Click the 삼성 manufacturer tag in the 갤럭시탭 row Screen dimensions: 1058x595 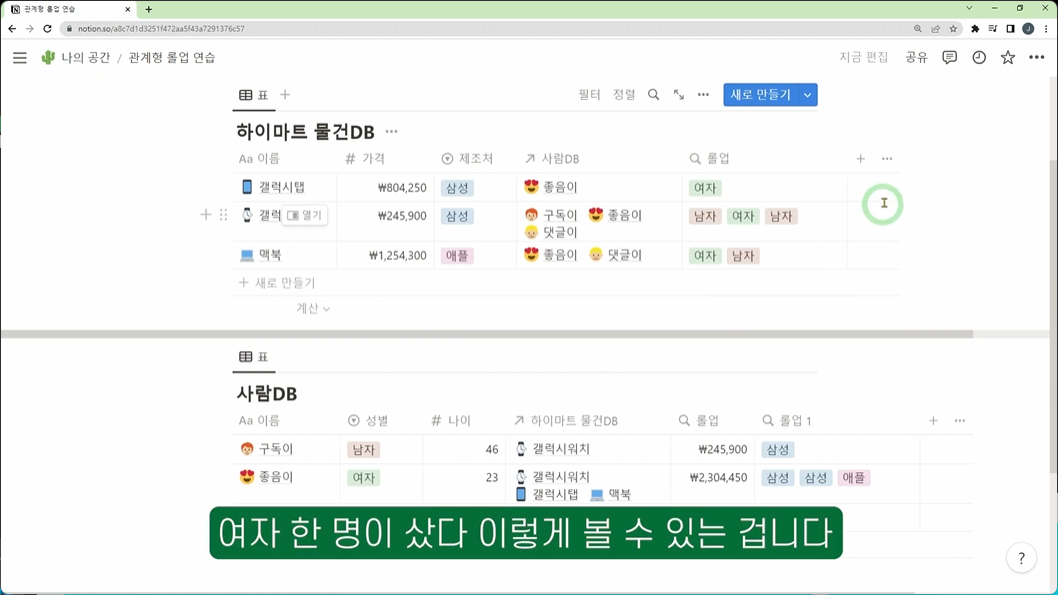point(457,188)
